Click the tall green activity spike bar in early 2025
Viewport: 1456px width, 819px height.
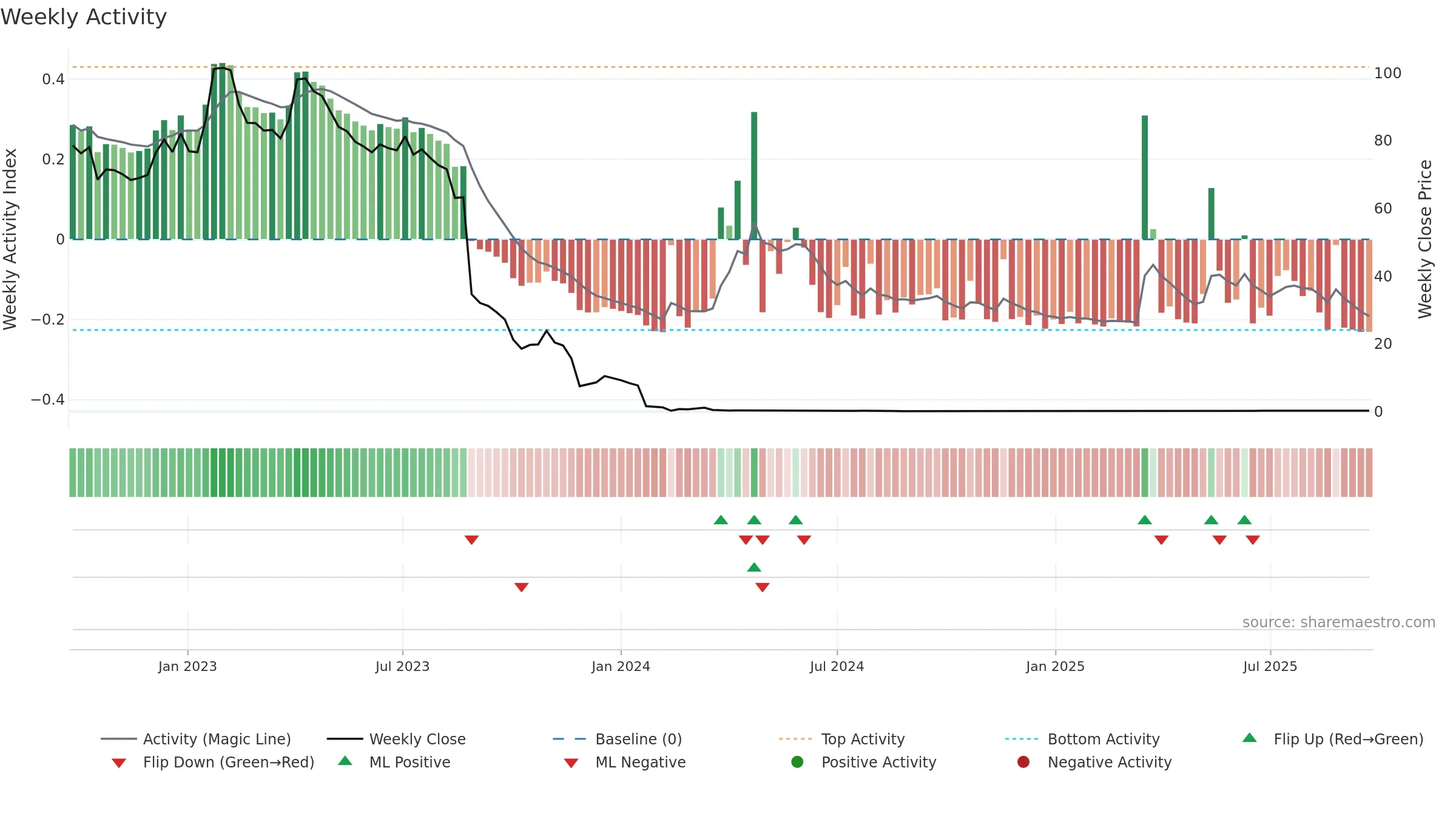1145,177
